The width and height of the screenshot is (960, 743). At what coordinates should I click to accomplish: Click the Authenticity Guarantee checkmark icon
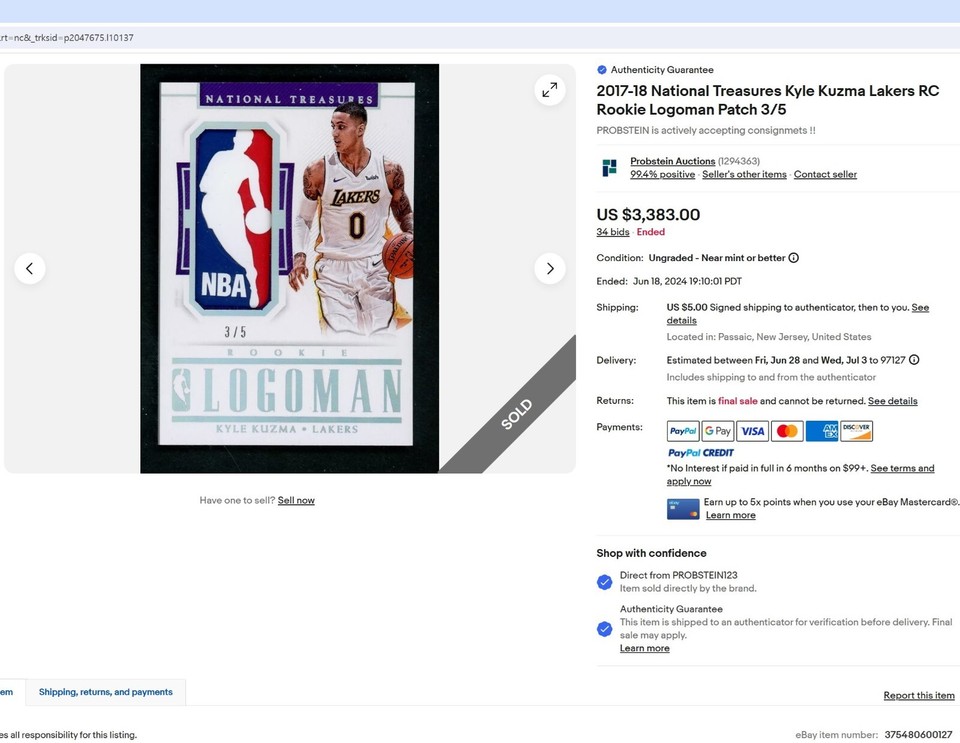(x=600, y=69)
